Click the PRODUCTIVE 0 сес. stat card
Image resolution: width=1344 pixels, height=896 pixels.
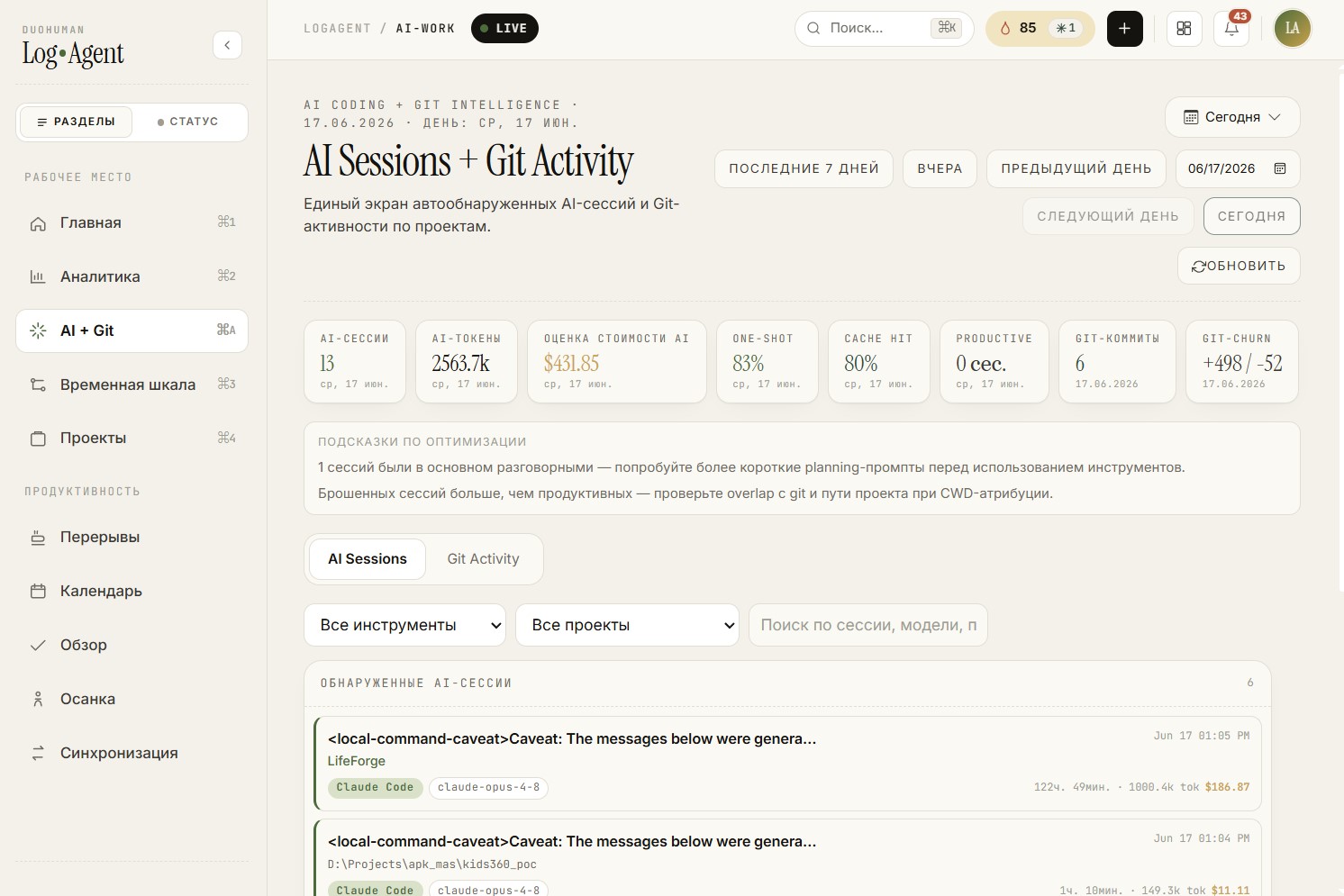994,361
